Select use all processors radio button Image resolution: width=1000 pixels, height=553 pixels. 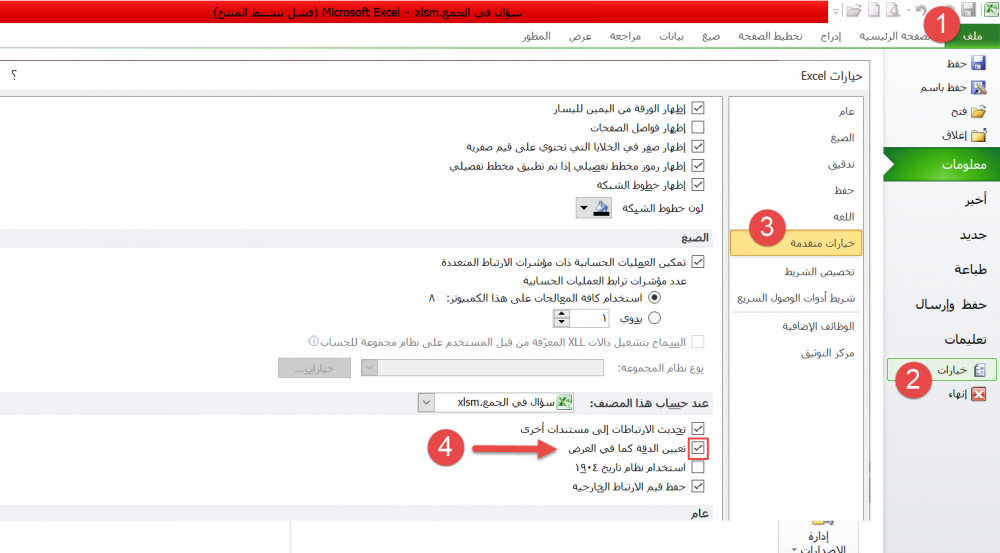654,298
